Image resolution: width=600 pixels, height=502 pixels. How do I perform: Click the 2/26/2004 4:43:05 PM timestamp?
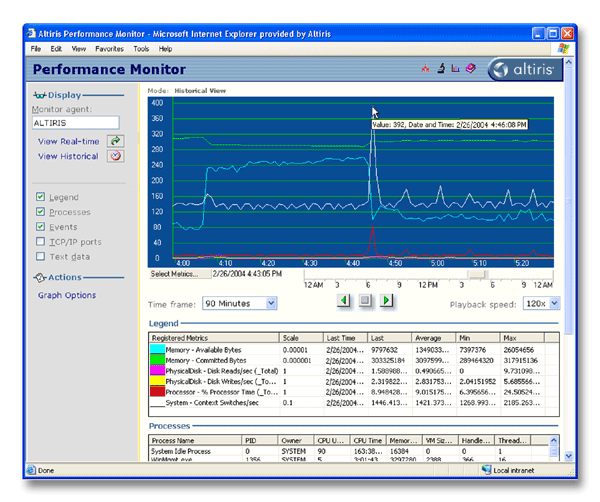pos(247,274)
